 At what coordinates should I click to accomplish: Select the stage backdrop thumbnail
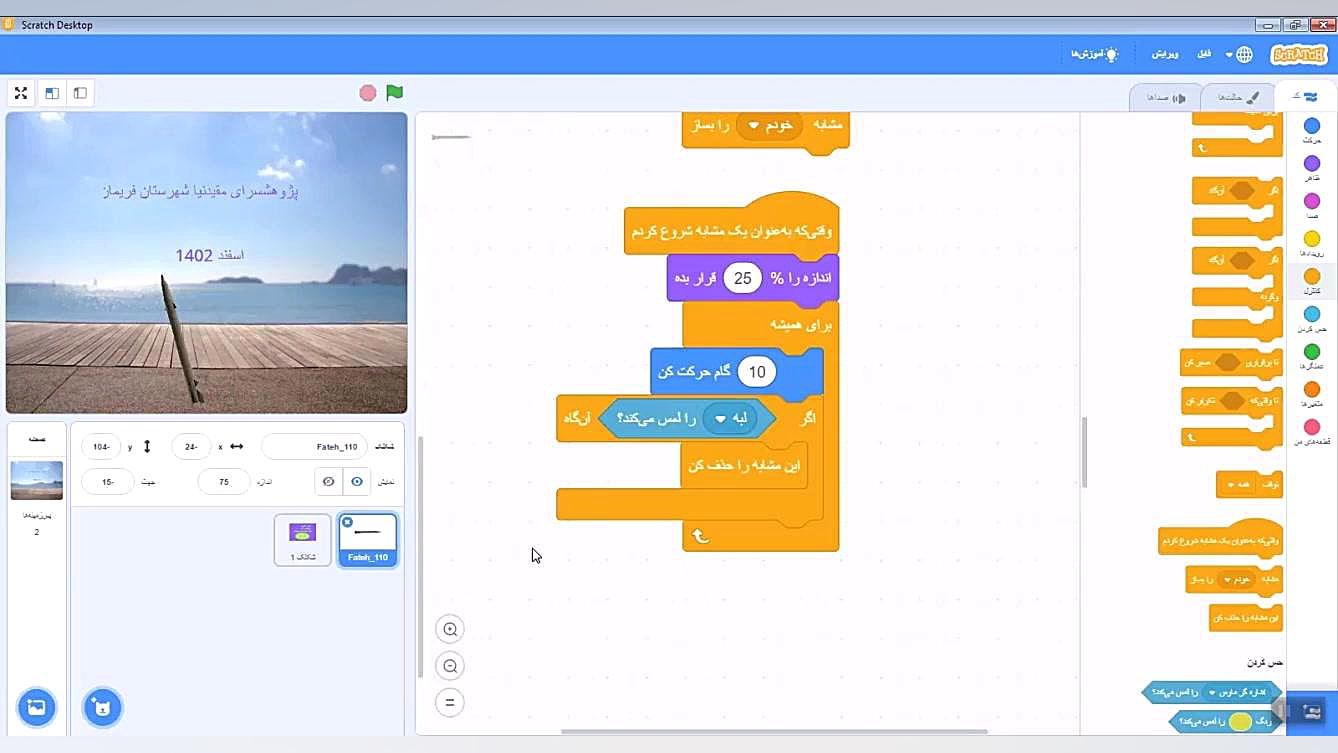pyautogui.click(x=37, y=481)
